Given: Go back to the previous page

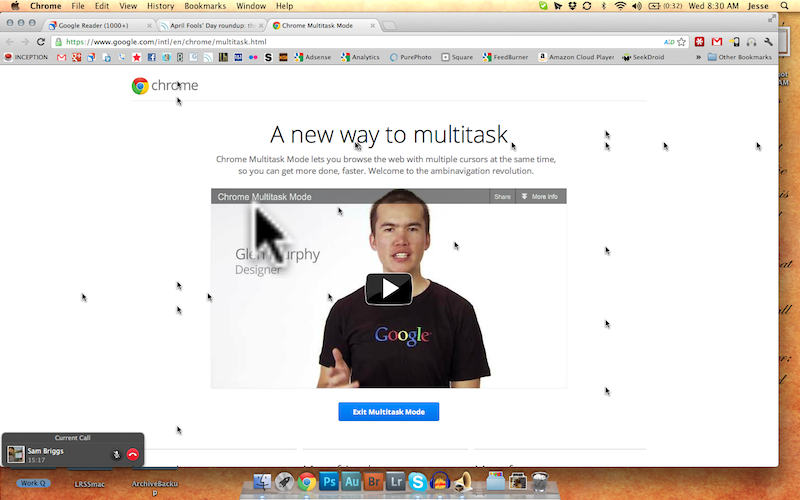Looking at the screenshot, I should point(10,42).
